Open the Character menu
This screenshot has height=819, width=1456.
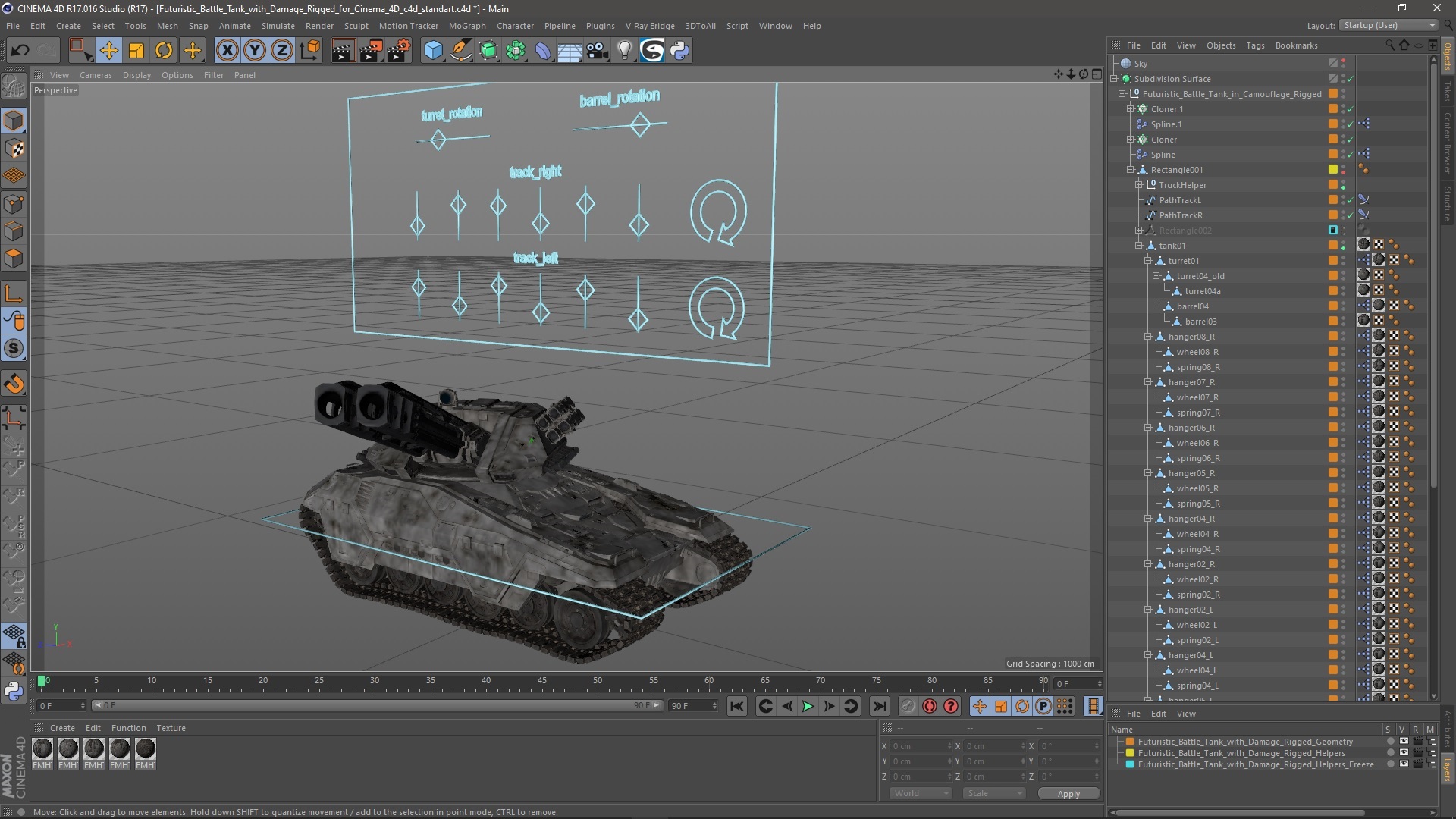[x=515, y=26]
